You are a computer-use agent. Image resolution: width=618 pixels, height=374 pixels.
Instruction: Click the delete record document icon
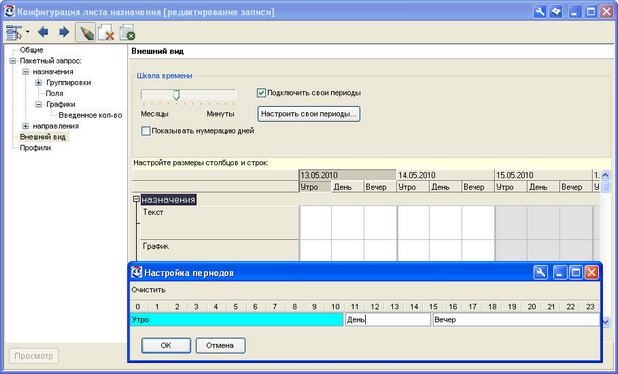coord(106,33)
